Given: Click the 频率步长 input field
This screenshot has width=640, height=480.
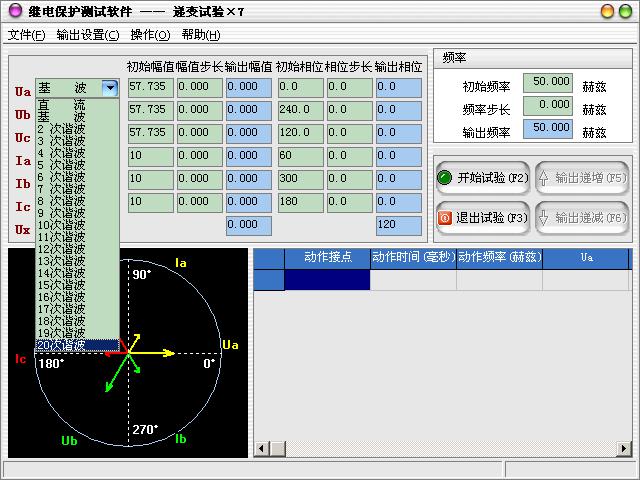Looking at the screenshot, I should (548, 105).
